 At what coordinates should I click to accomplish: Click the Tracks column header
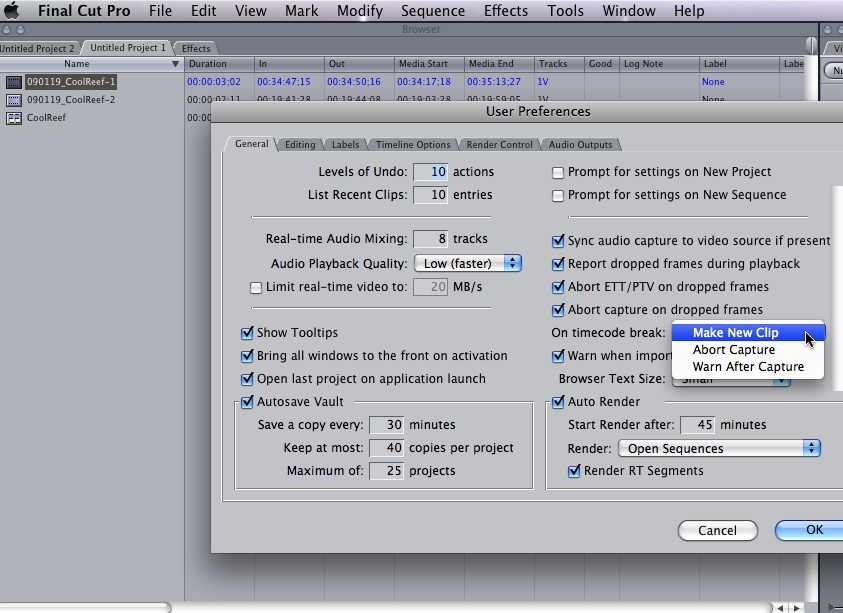[x=559, y=64]
